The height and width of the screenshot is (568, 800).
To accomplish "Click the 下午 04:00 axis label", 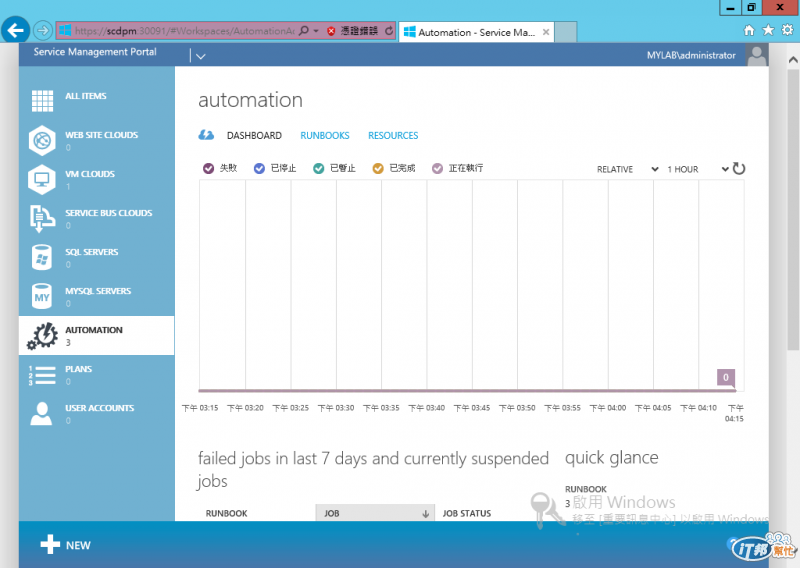I will pos(608,408).
